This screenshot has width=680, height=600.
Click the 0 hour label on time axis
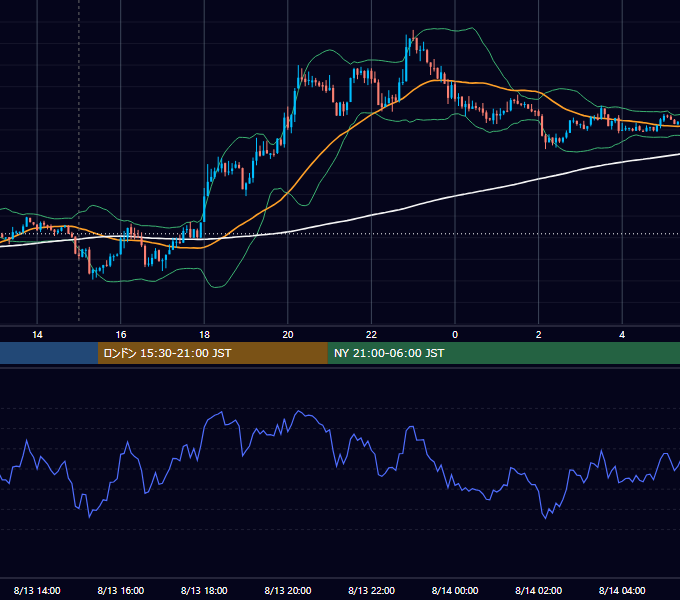[x=455, y=335]
